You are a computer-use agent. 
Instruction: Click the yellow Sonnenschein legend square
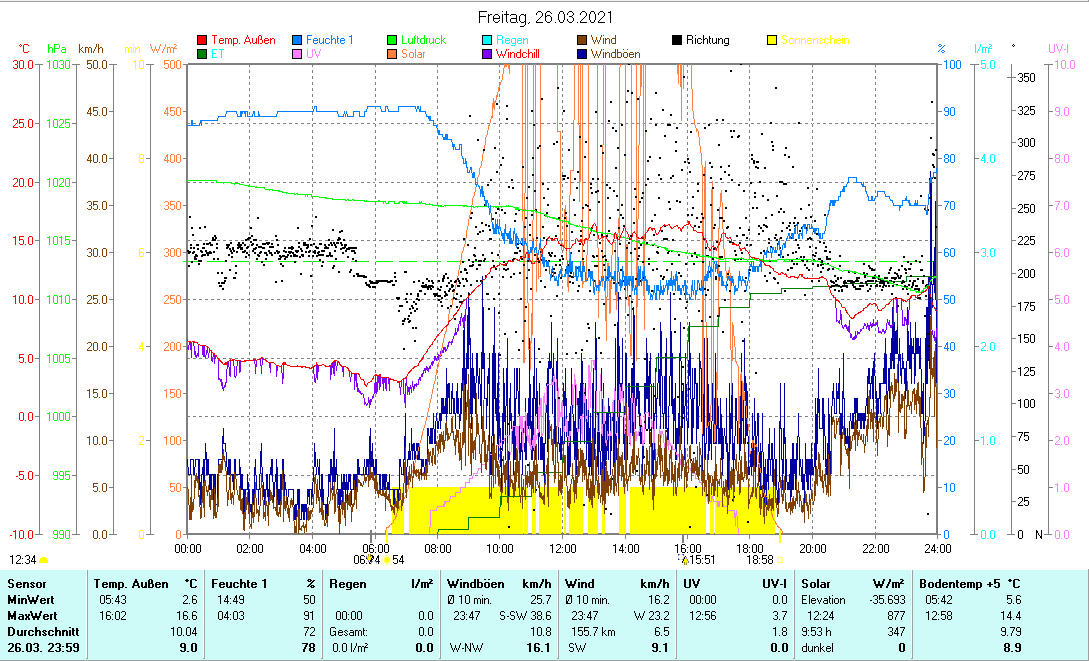pyautogui.click(x=772, y=41)
